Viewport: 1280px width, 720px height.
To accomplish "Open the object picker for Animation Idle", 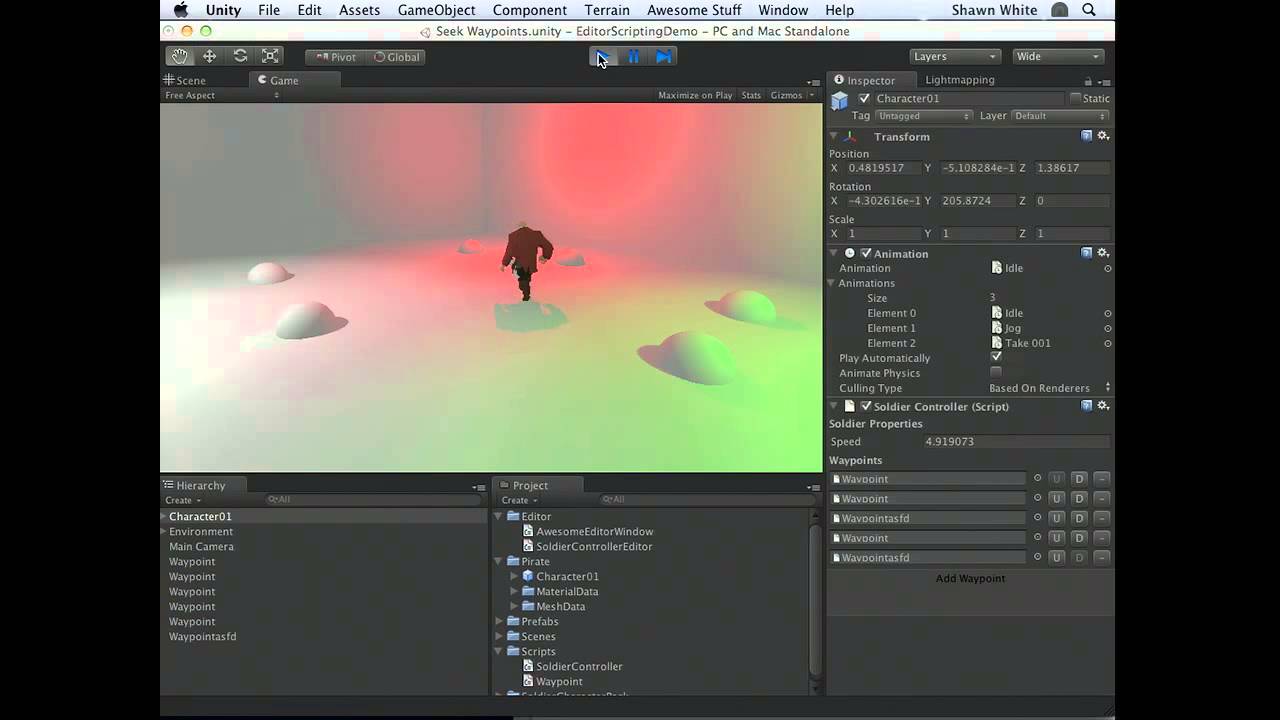I will 1107,268.
